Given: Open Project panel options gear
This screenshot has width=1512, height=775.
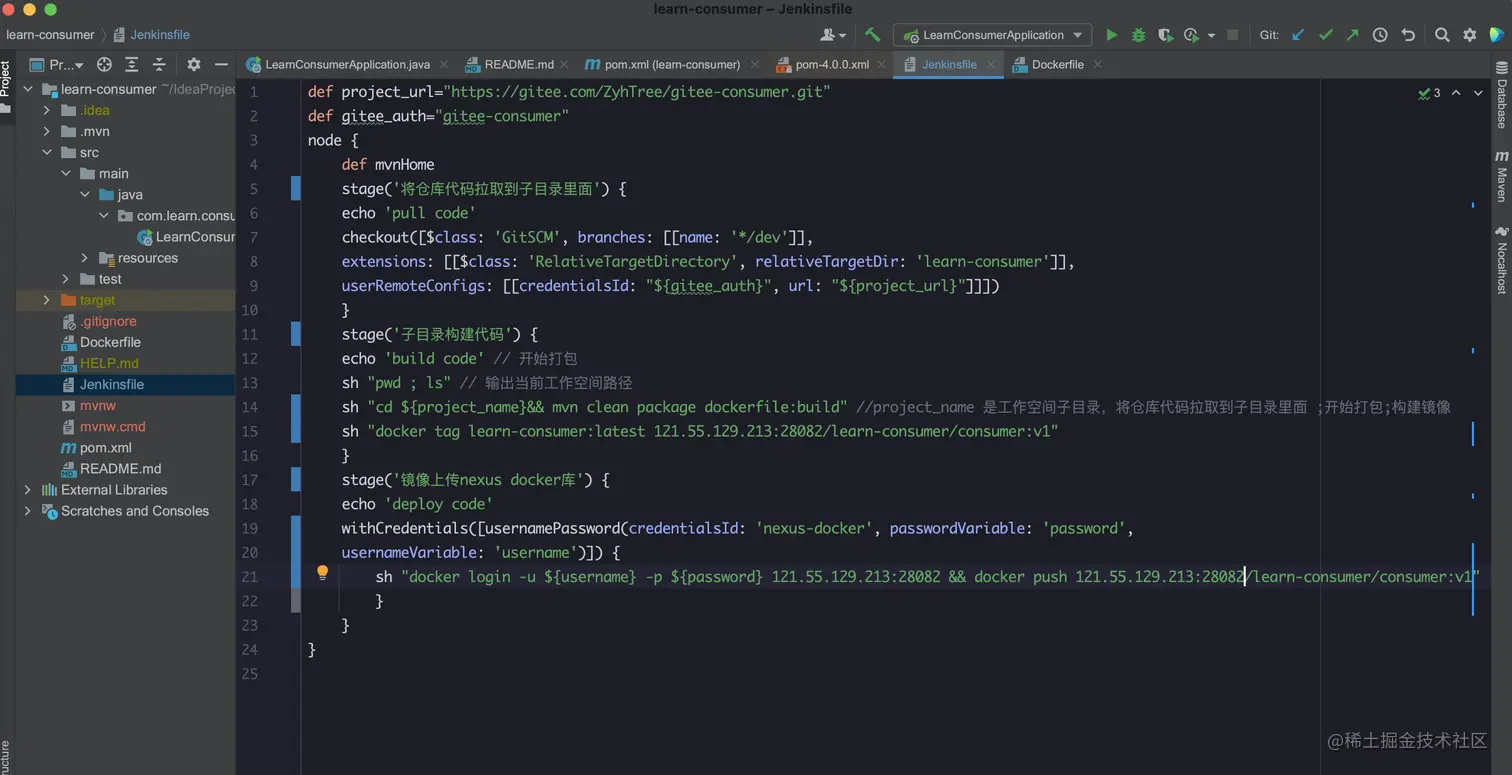Looking at the screenshot, I should point(194,64).
